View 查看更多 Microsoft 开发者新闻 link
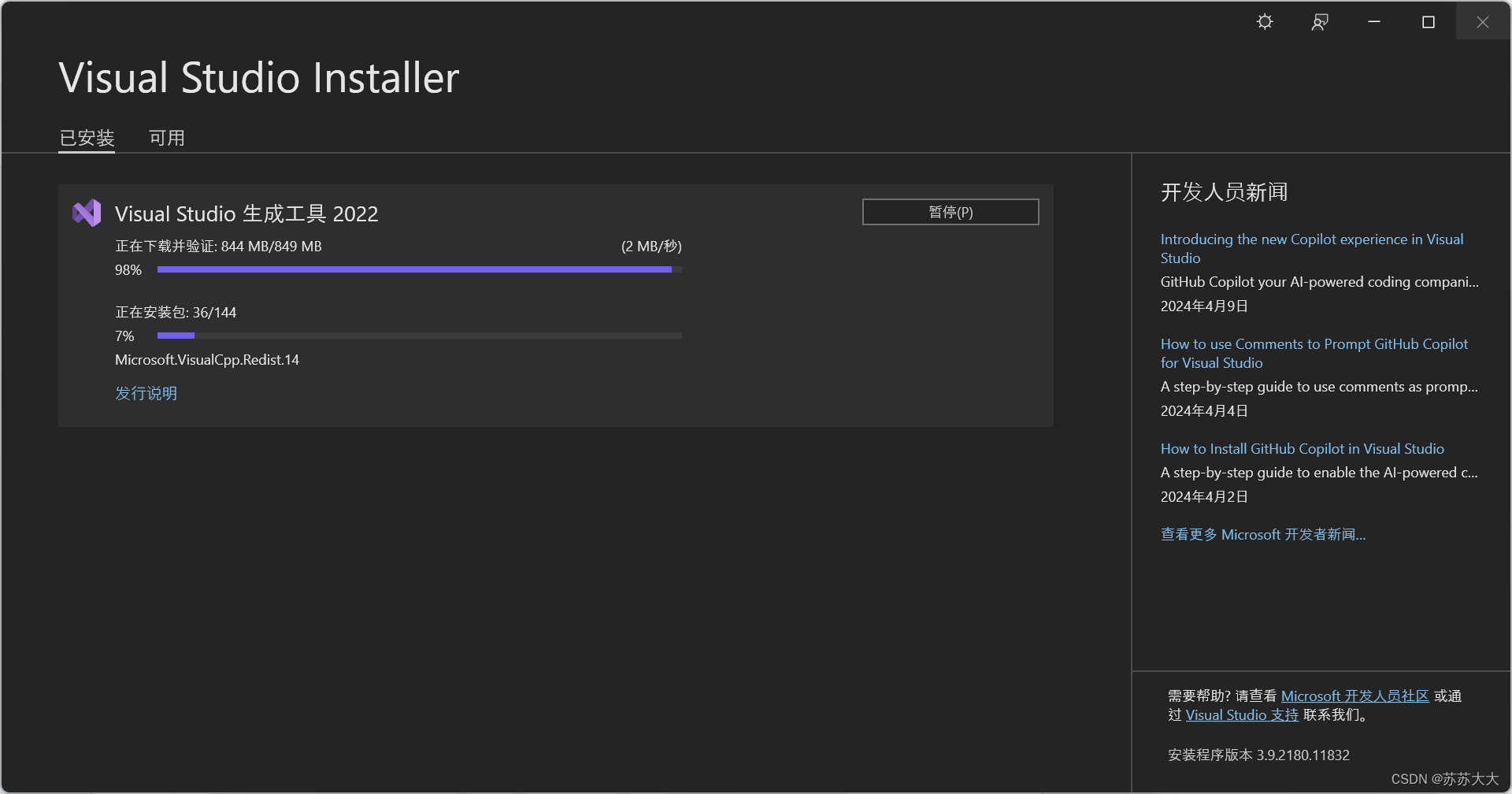Image resolution: width=1512 pixels, height=794 pixels. click(1263, 534)
